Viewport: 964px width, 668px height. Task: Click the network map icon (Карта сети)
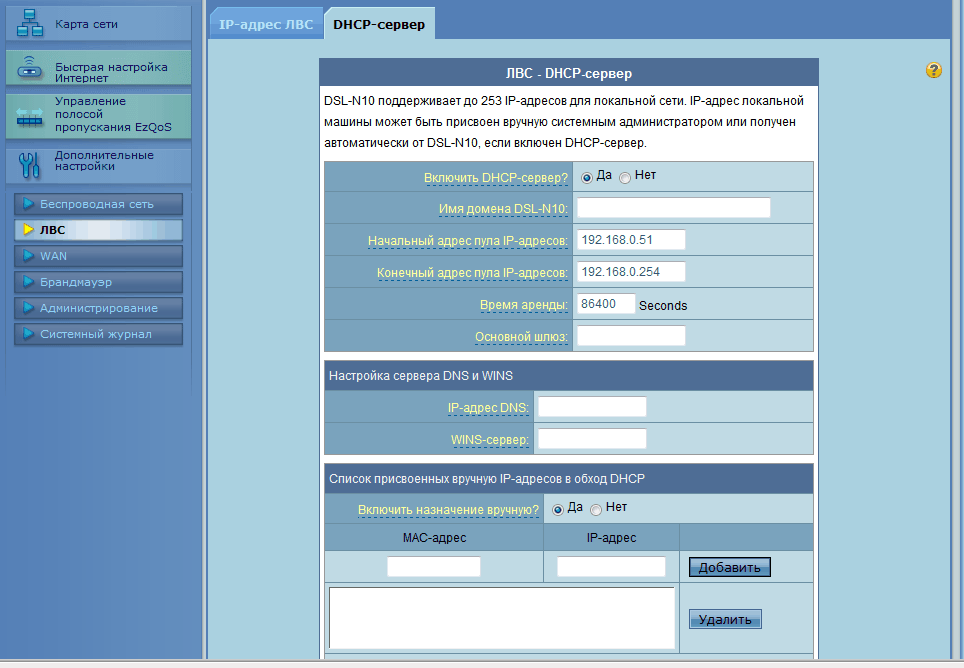(x=31, y=23)
